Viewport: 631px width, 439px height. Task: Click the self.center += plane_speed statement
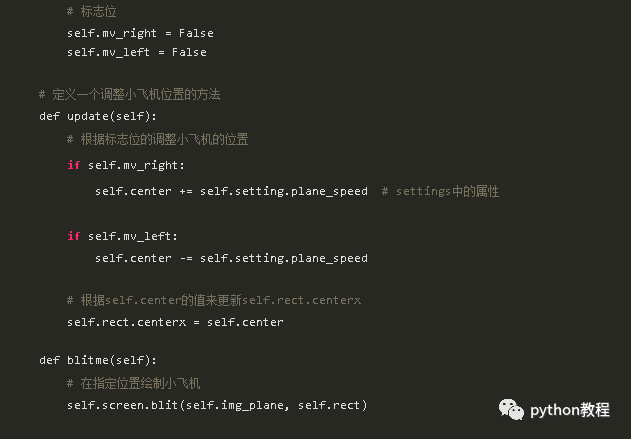[x=231, y=191]
